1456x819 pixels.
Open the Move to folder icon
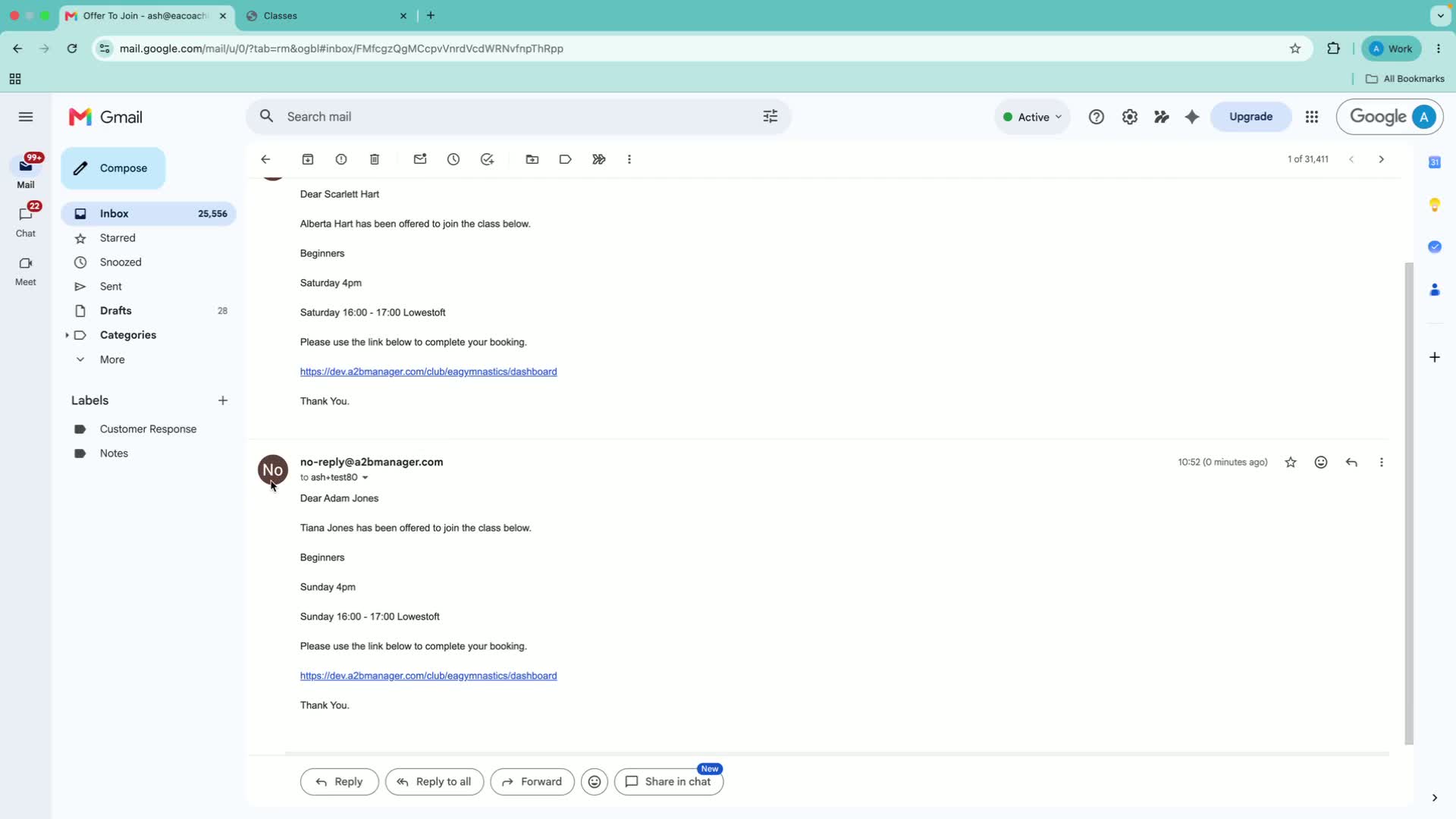[x=532, y=159]
